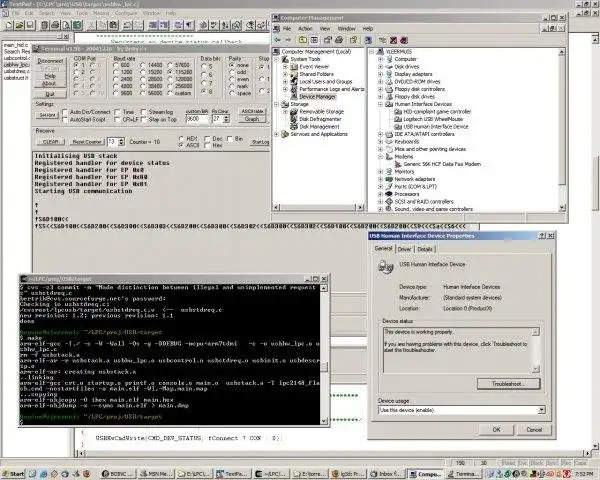600x480 pixels.
Task: Click OK in USB device properties dialog
Action: [x=496, y=429]
